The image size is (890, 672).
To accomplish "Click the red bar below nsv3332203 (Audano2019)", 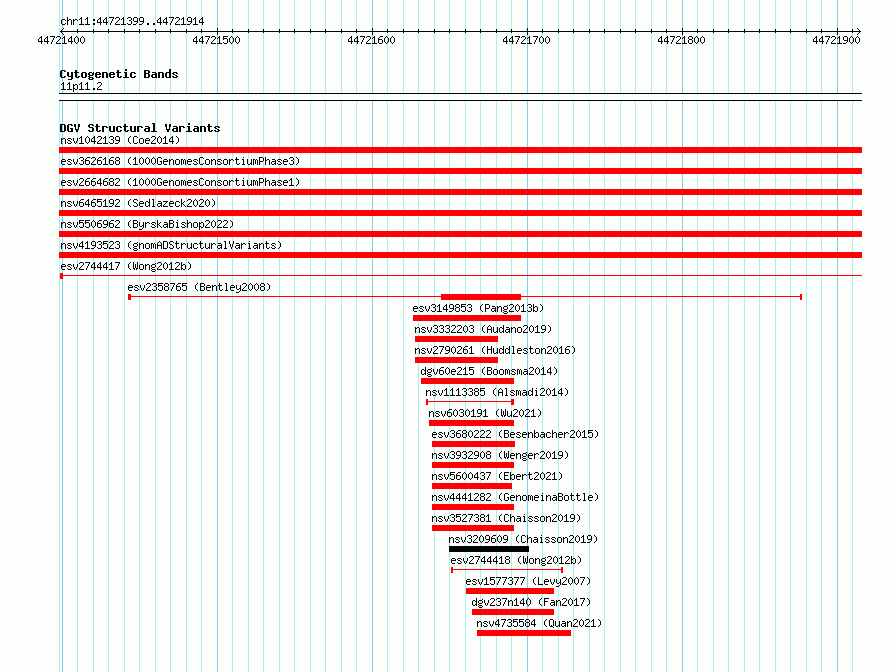I will (x=456, y=339).
